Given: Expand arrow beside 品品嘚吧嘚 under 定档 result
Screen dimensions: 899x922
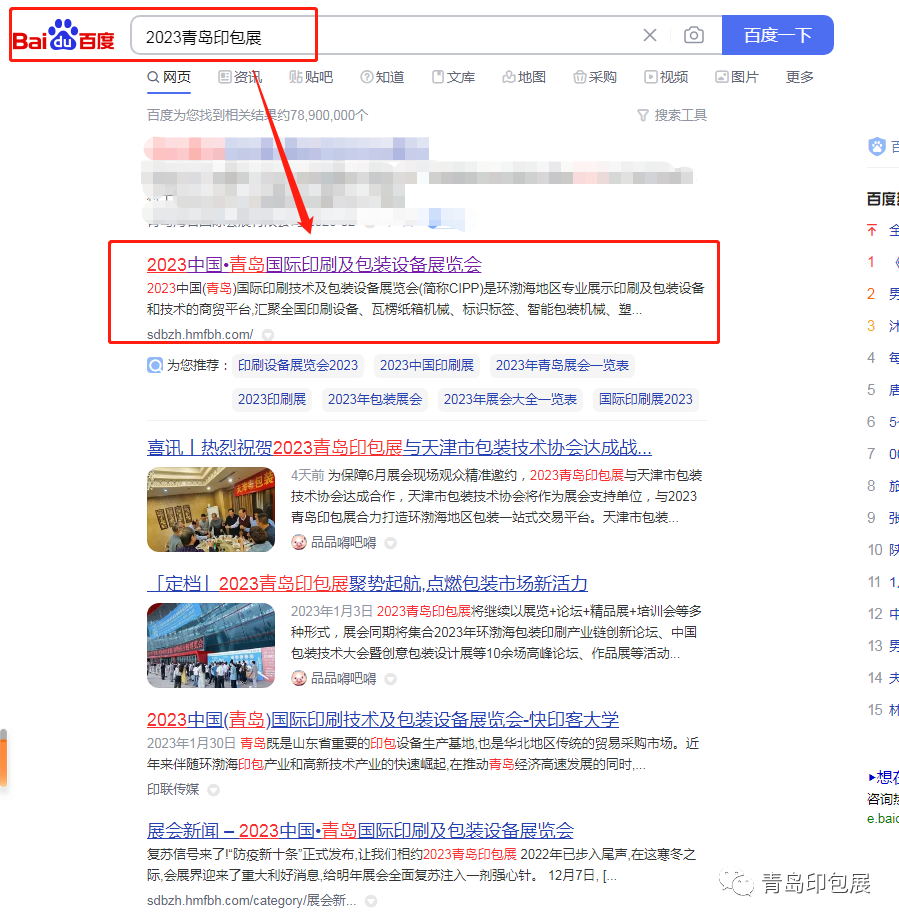Looking at the screenshot, I should (390, 679).
